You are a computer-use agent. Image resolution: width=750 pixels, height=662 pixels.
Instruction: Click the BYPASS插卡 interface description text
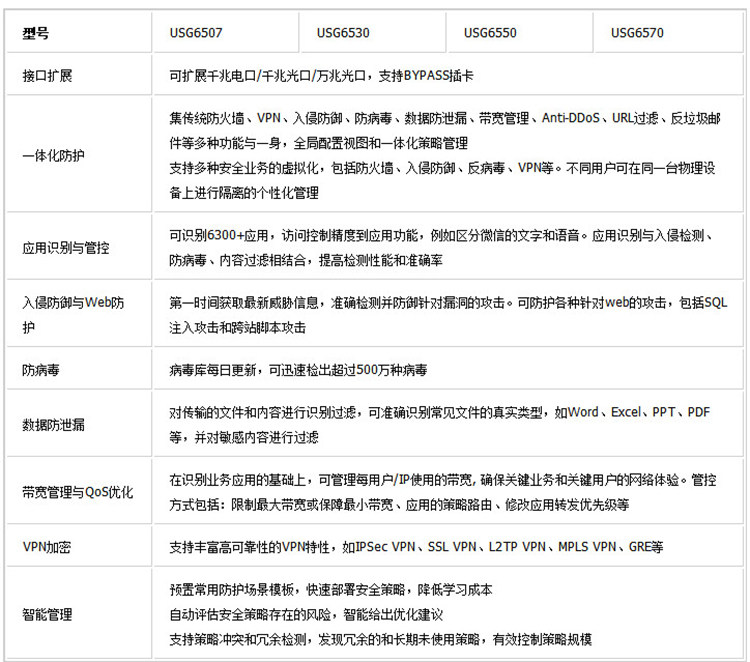[x=439, y=76]
